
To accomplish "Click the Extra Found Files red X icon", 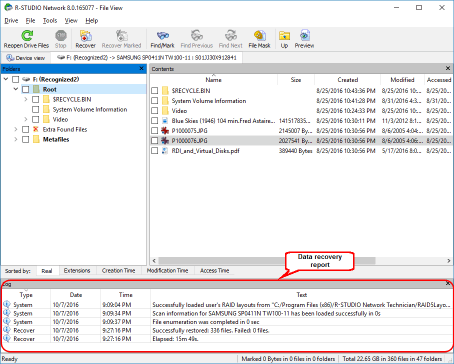I will 36,129.
